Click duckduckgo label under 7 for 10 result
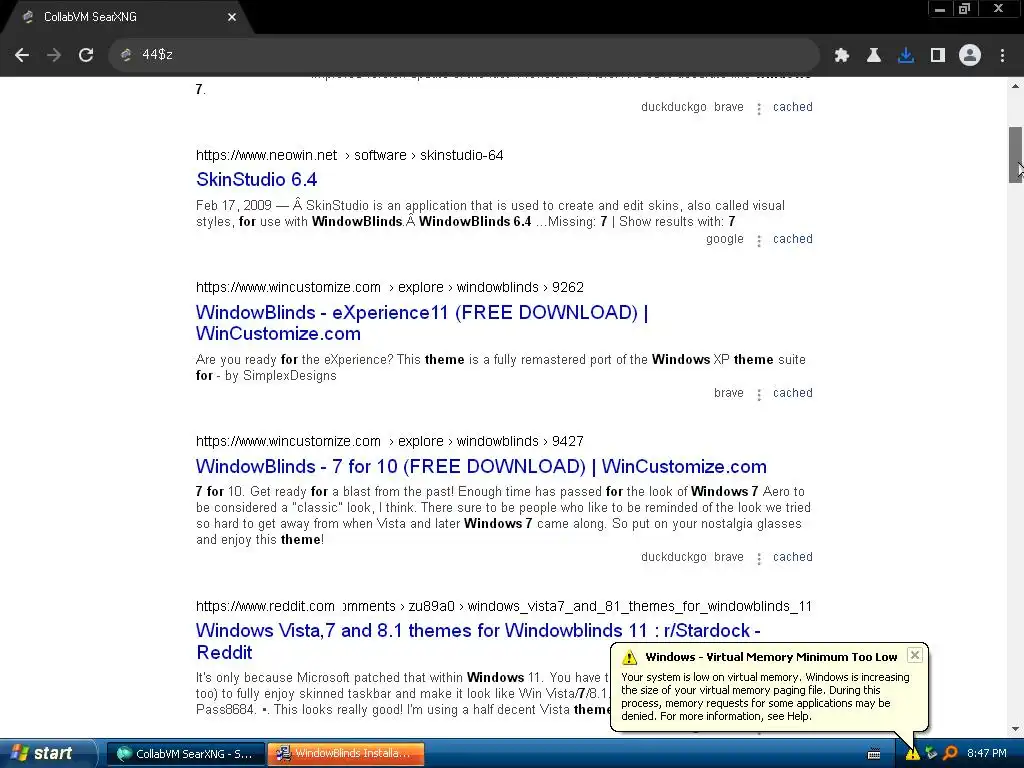1024x768 pixels. click(x=674, y=557)
